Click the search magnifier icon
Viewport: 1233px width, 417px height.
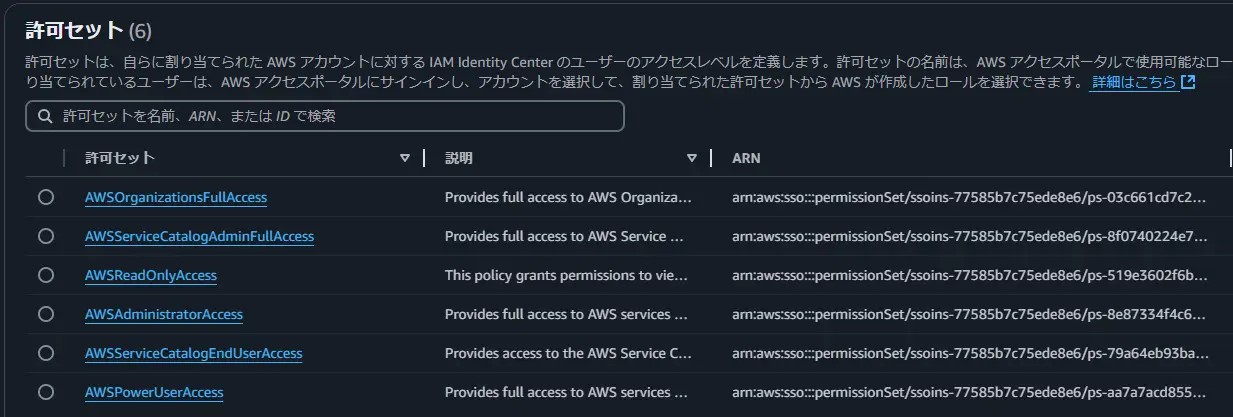(45, 116)
